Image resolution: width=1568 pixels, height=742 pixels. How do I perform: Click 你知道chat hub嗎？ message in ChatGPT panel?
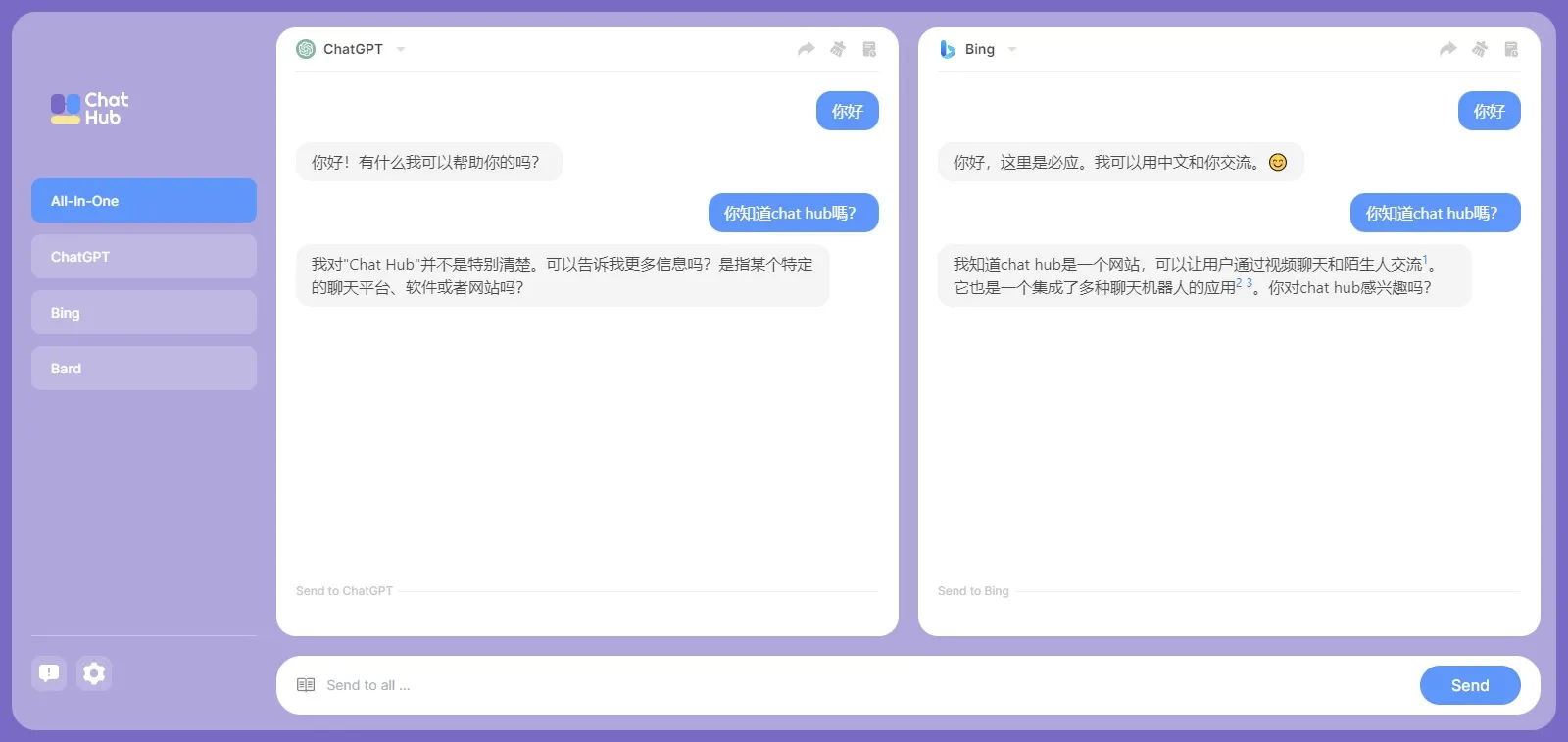[794, 213]
